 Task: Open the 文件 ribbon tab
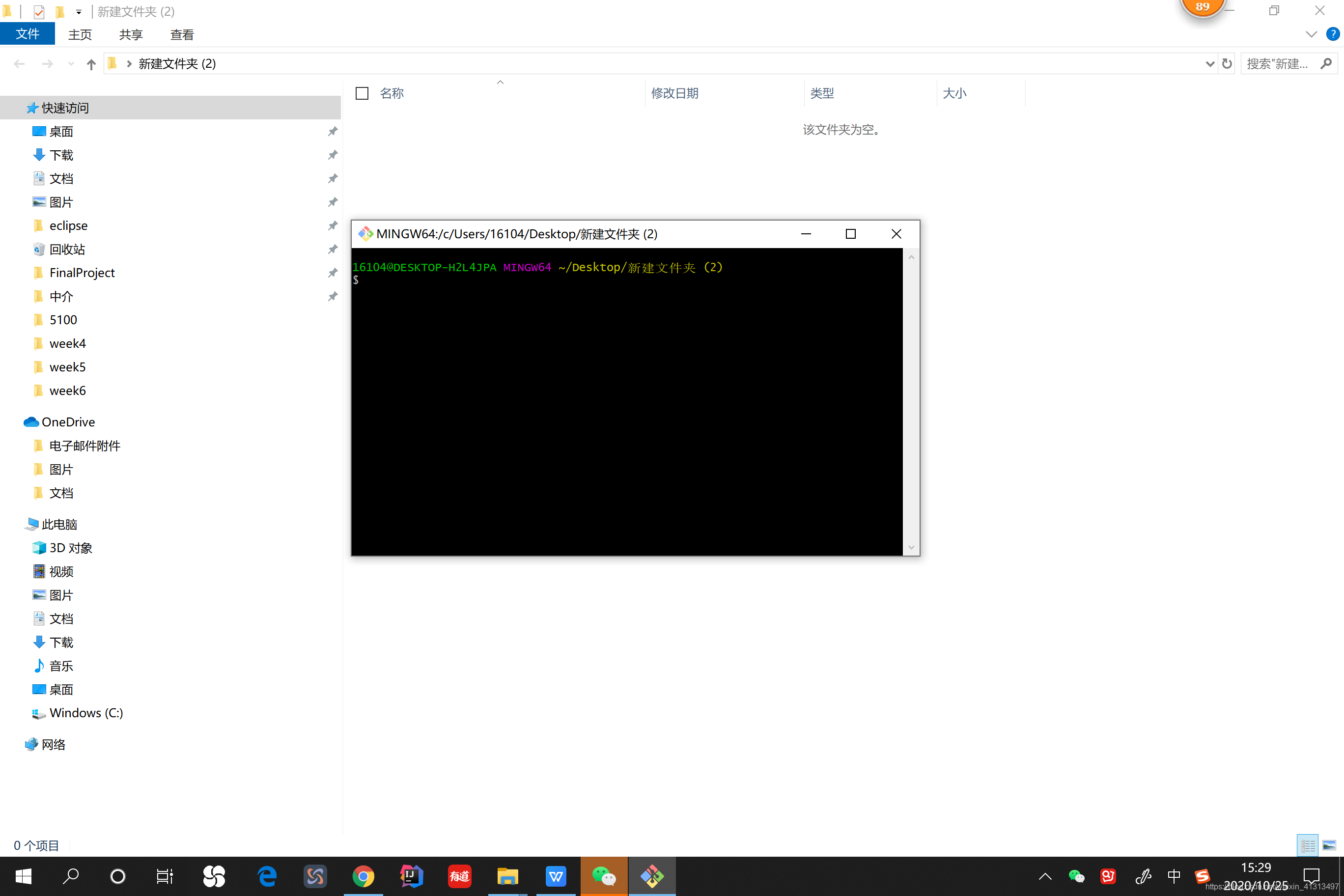[x=28, y=34]
